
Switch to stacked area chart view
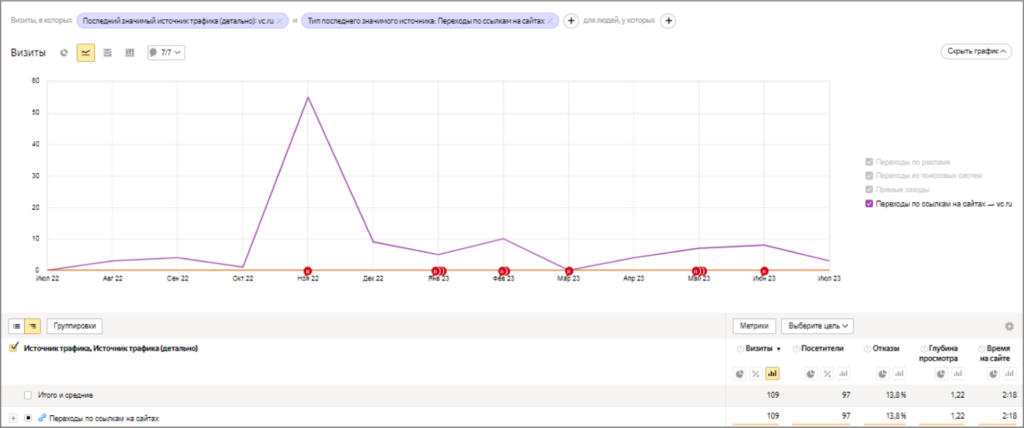point(107,52)
